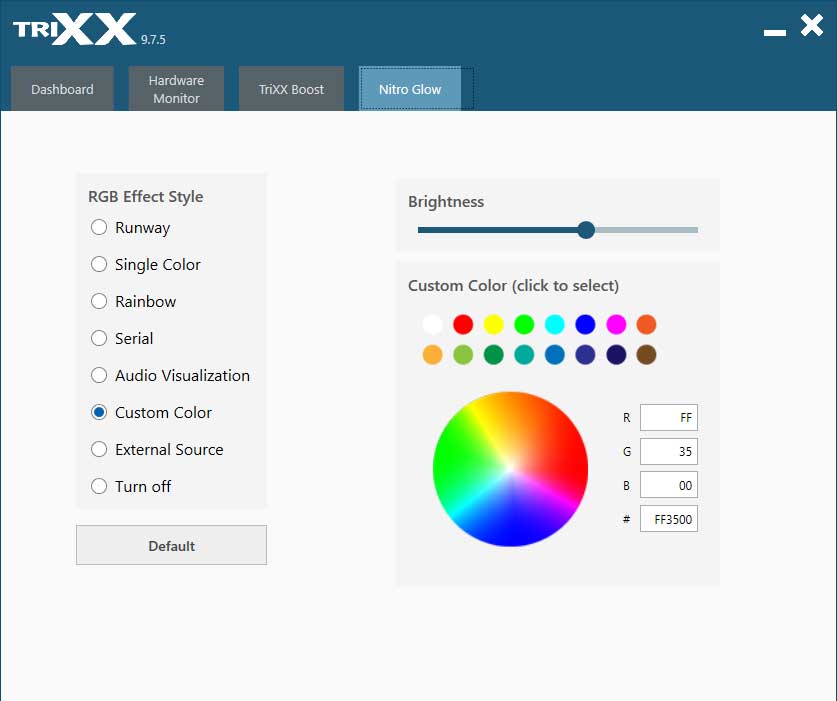This screenshot has width=837, height=701.
Task: Click the TriXX logo
Action: pyautogui.click(x=75, y=29)
